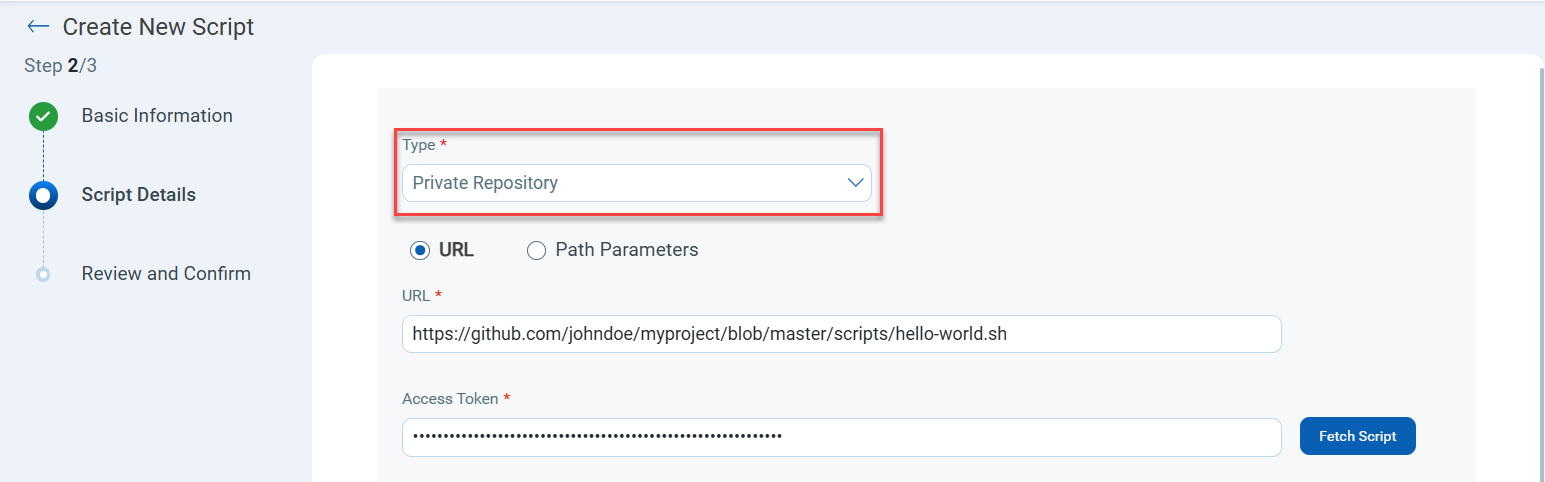The height and width of the screenshot is (482, 1545).
Task: Click the Type field label
Action: 419,145
